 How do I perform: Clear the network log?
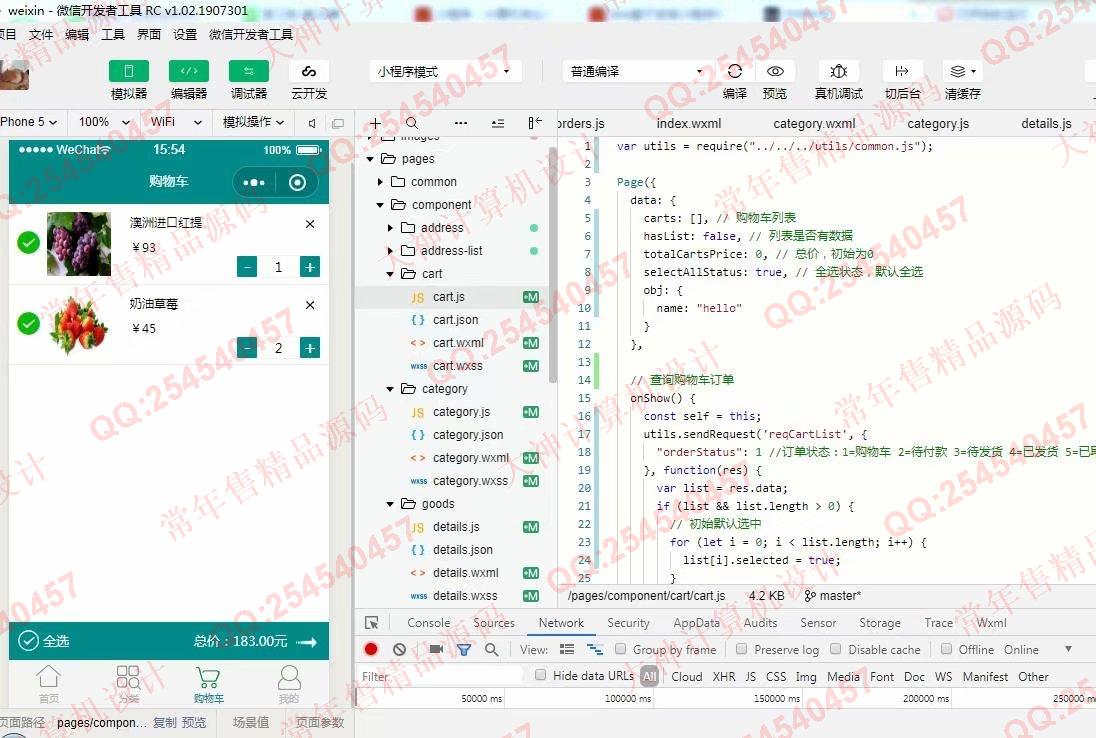point(399,649)
